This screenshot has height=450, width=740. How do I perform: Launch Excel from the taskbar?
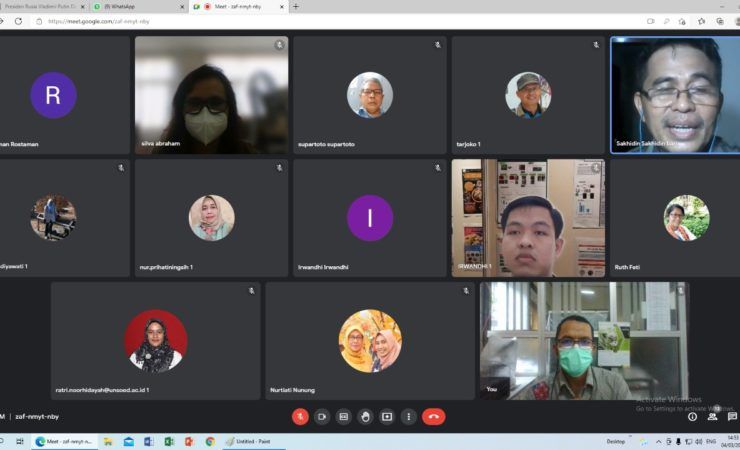tap(169, 442)
